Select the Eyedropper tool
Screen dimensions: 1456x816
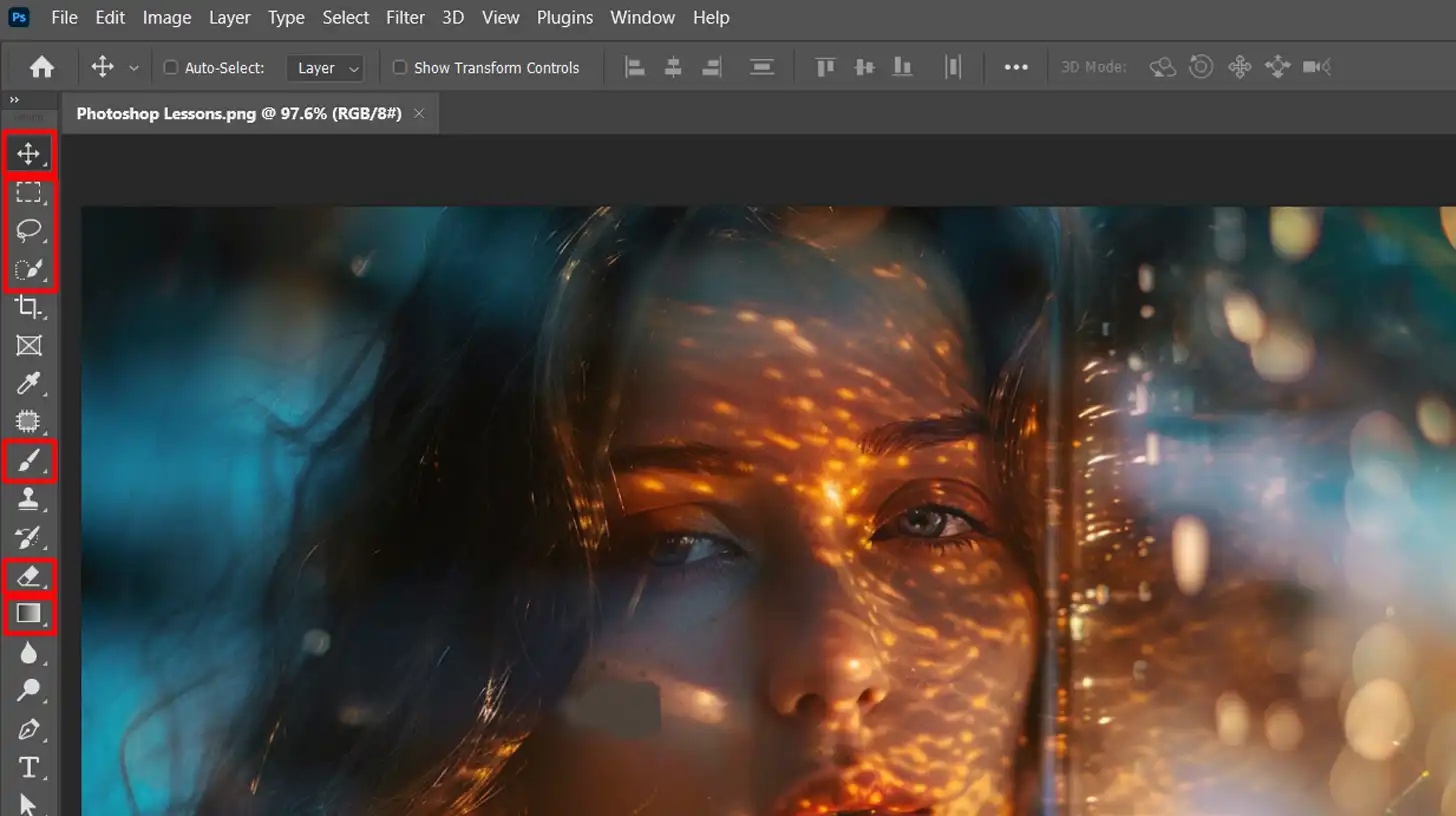pos(28,384)
